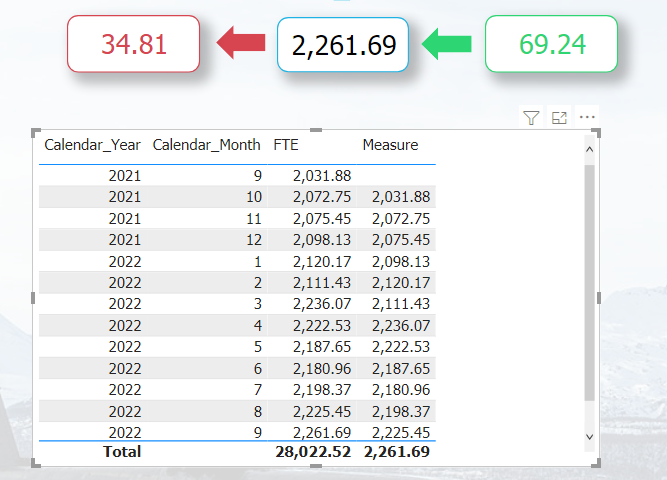Sort by Calendar_Year column header
667x480 pixels.
(x=92, y=145)
